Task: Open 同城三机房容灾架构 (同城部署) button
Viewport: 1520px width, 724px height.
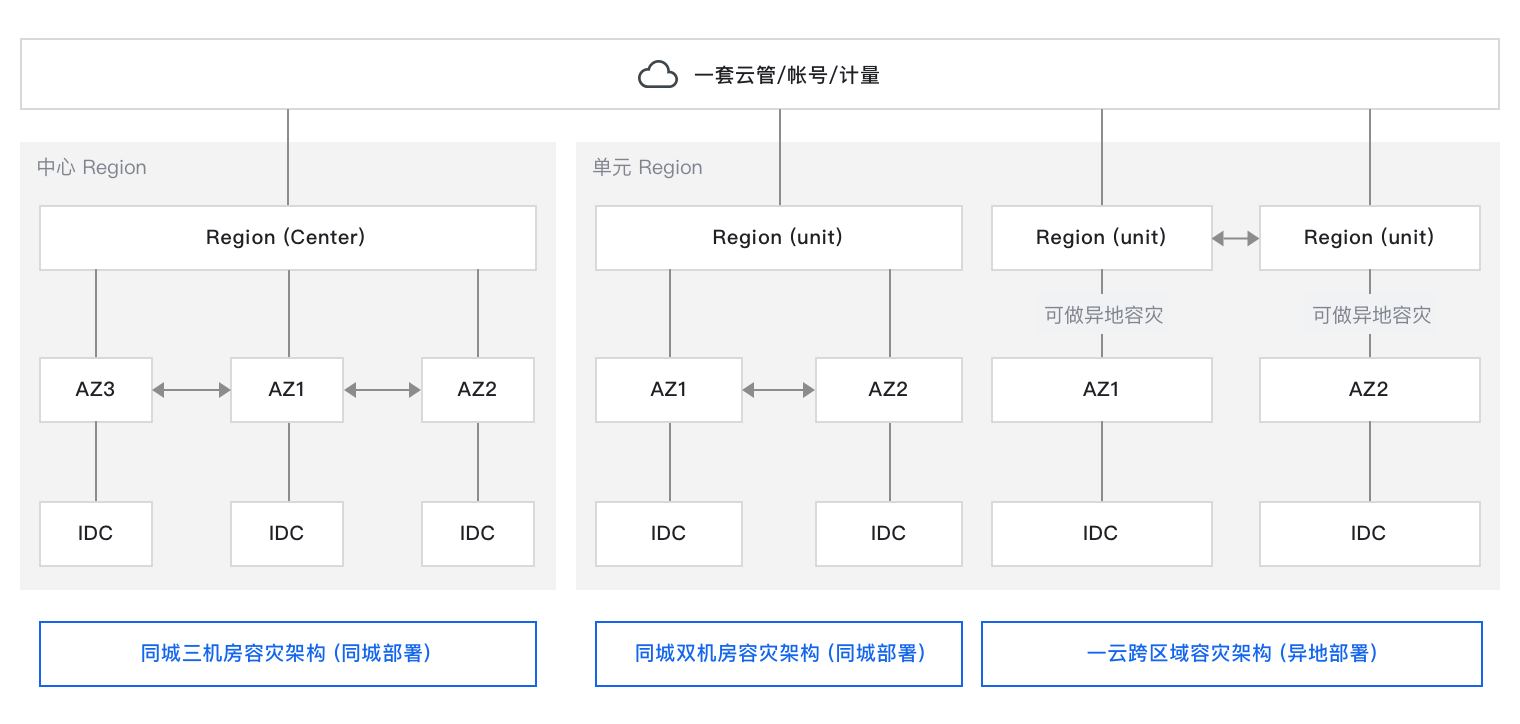Action: (x=287, y=654)
